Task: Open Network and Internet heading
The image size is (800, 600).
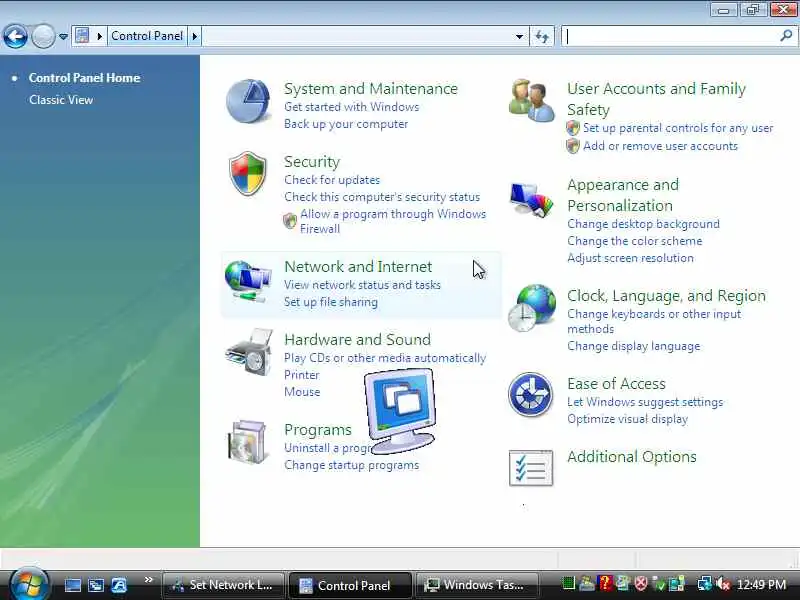Action: click(358, 267)
